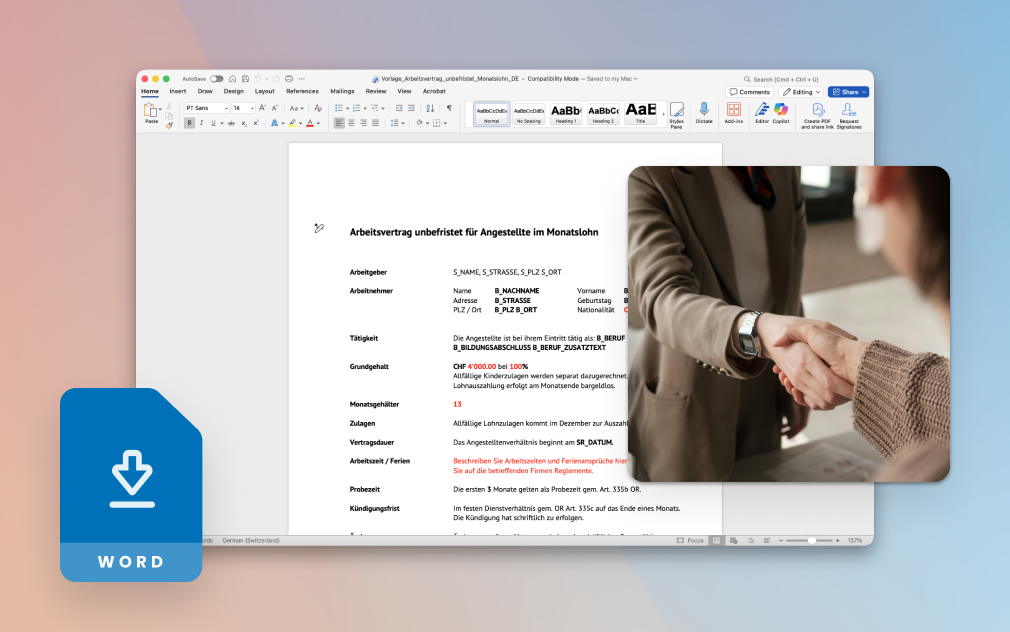Expand the styles gallery arrow
1010x632 pixels.
tap(663, 114)
